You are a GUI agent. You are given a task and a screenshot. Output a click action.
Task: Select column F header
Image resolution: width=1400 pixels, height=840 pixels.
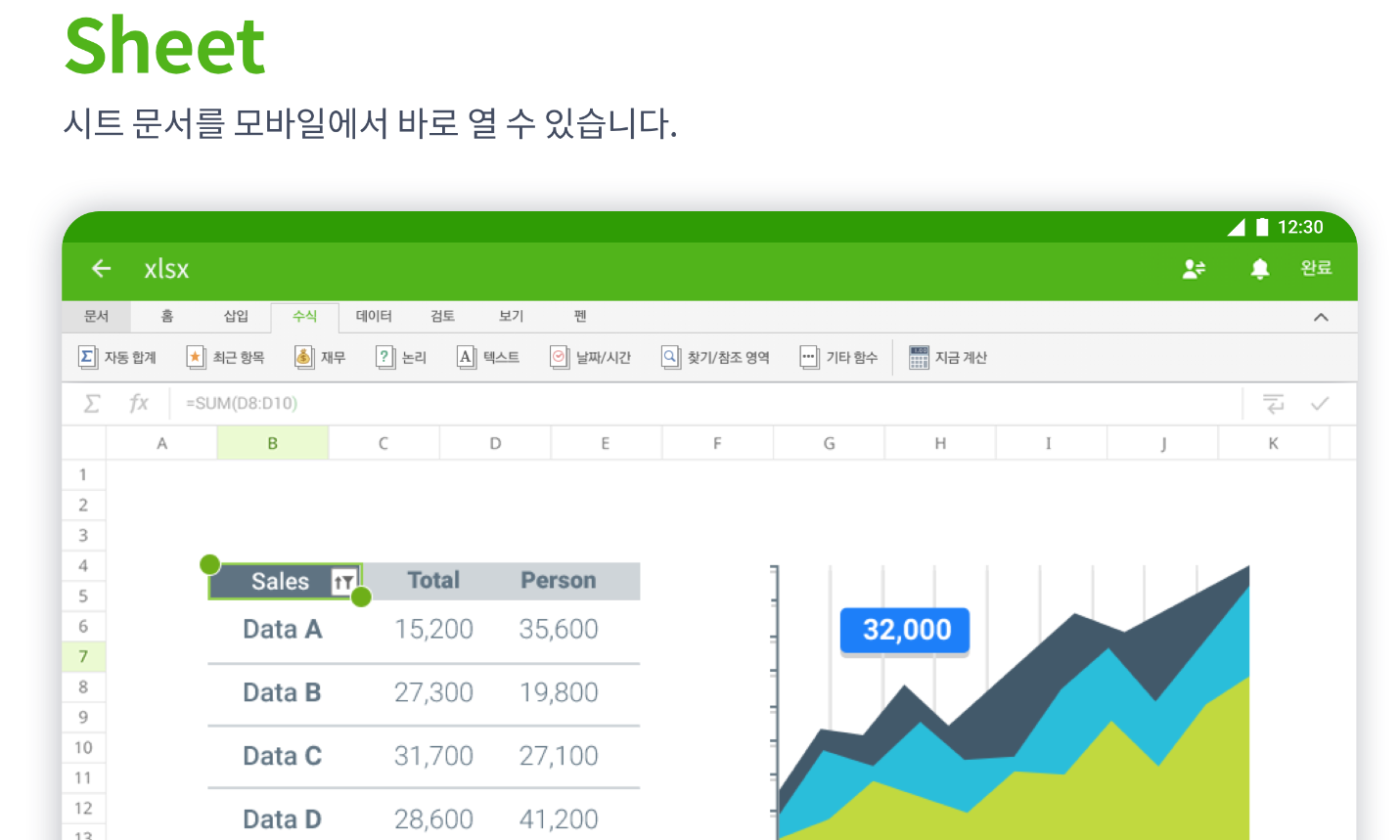pyautogui.click(x=717, y=443)
